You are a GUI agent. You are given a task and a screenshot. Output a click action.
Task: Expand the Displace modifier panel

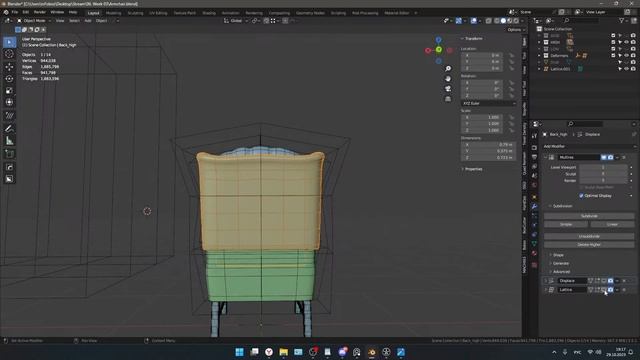point(546,281)
